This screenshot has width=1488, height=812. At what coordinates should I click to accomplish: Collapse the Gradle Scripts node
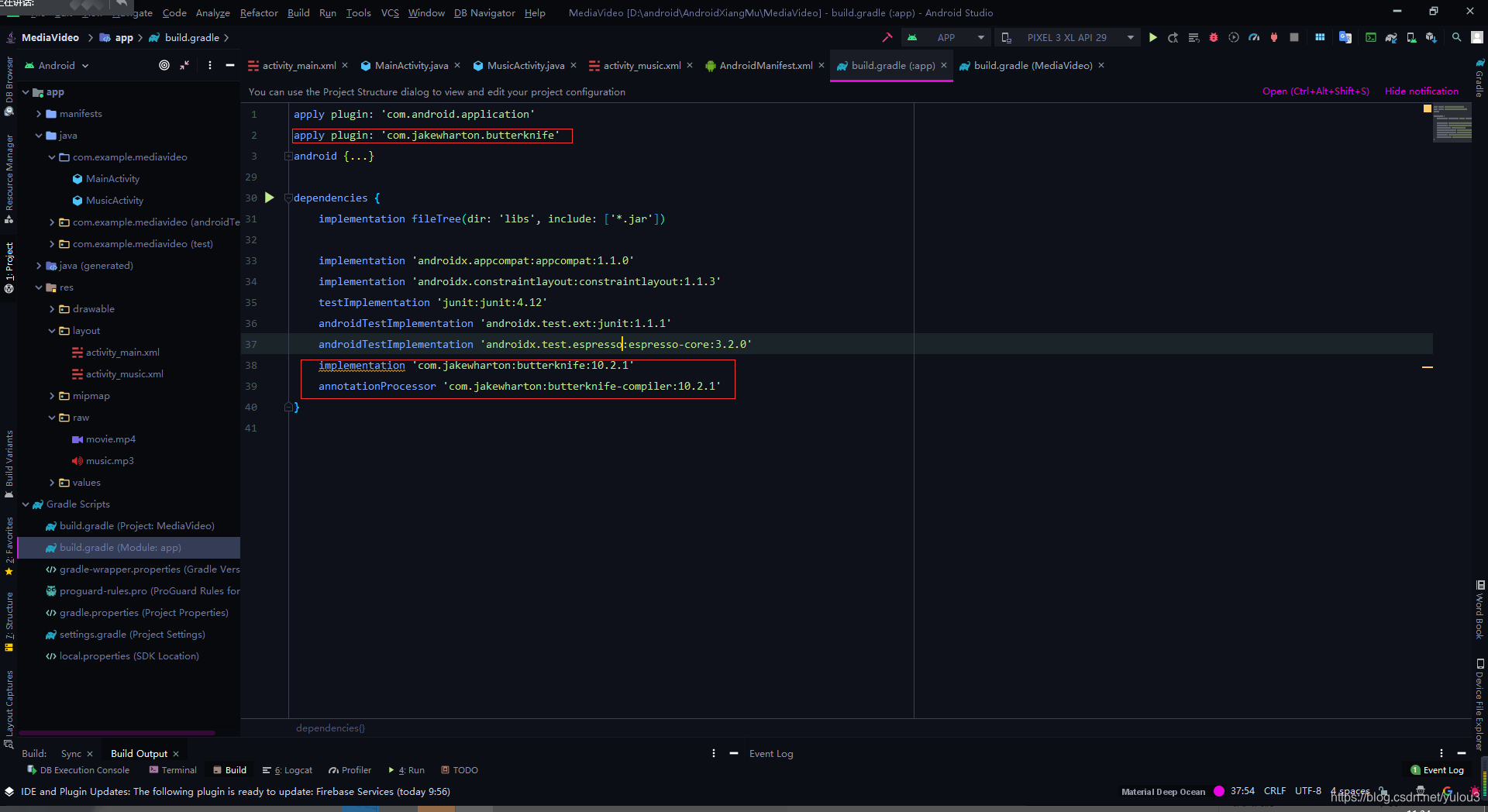tap(26, 504)
